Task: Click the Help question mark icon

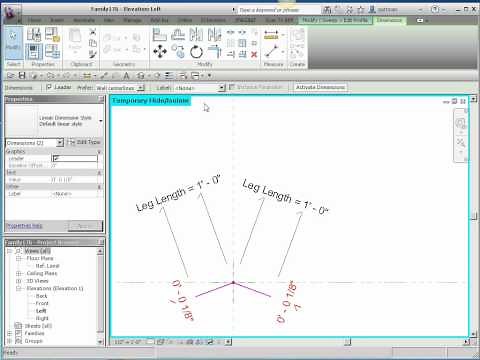Action: point(435,10)
